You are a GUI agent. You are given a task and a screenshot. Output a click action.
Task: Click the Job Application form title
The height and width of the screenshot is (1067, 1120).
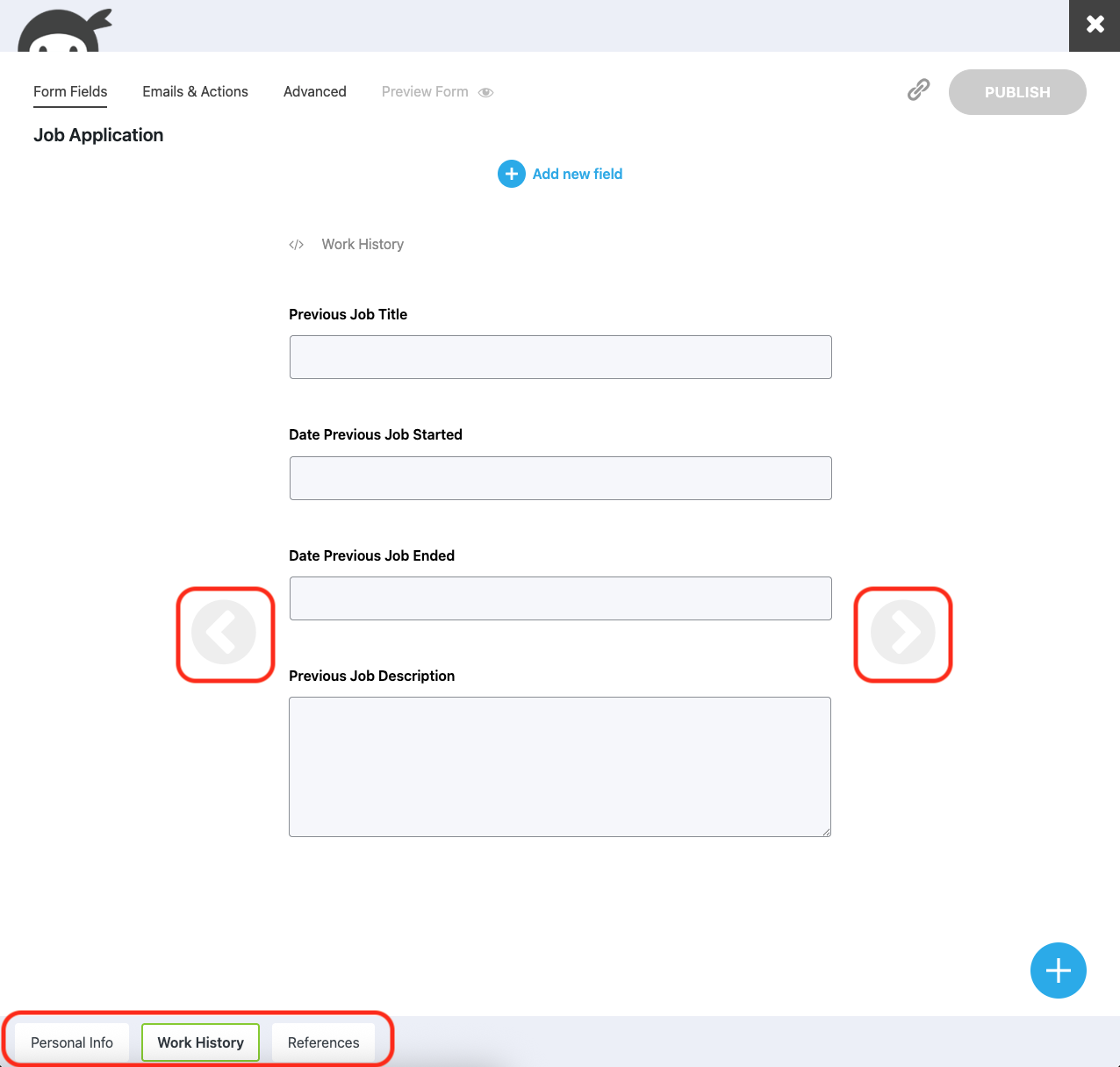[x=98, y=135]
